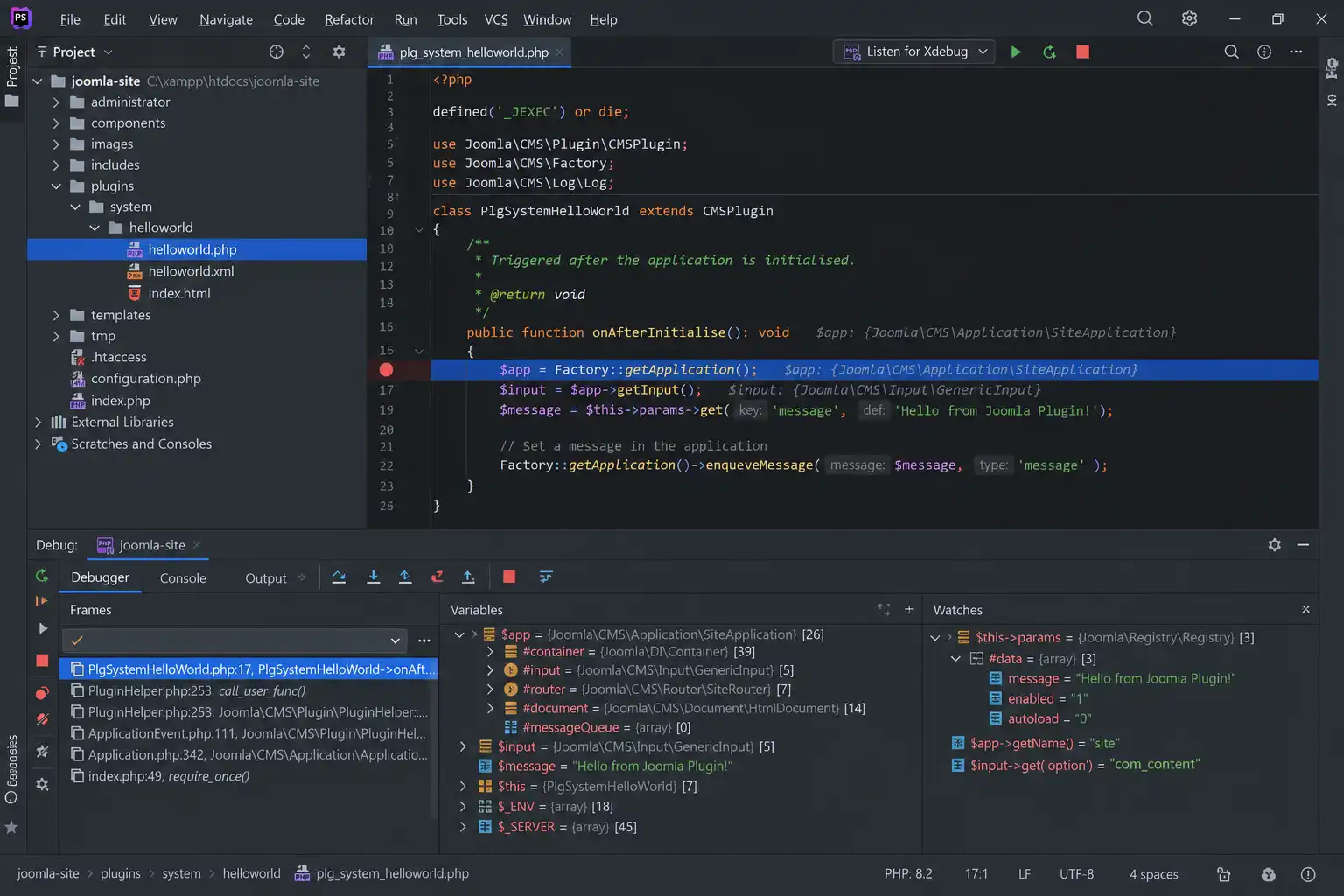The width and height of the screenshot is (1344, 896).
Task: Click the Evaluate Expression icon in debugger toolbar
Action: click(546, 577)
